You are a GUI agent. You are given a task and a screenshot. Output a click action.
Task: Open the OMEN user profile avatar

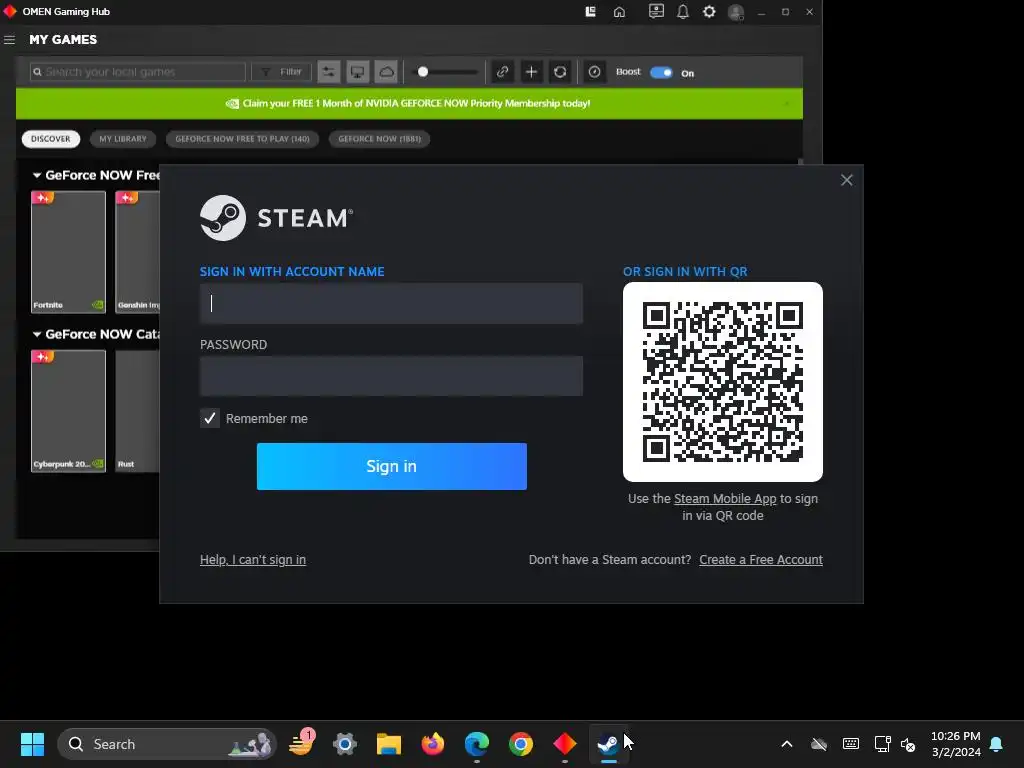pyautogui.click(x=736, y=12)
